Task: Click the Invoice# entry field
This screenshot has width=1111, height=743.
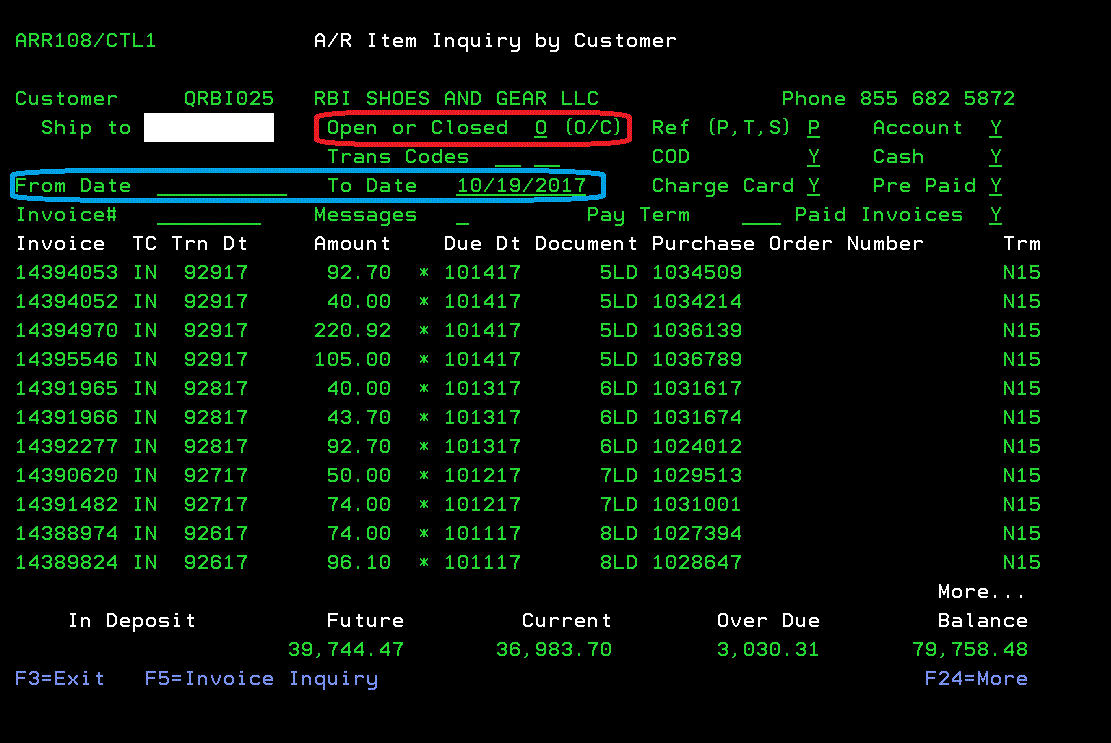Action: [208, 215]
